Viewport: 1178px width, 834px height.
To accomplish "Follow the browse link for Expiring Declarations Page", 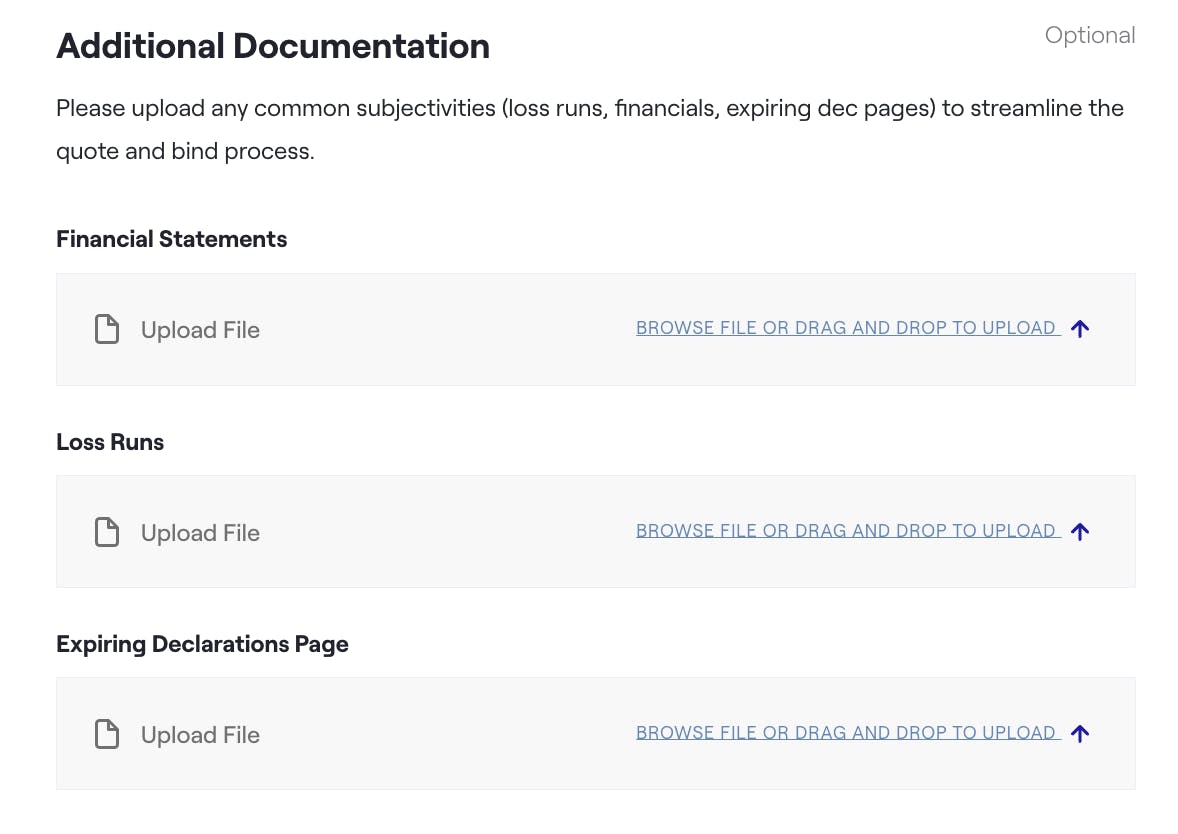I will (846, 733).
